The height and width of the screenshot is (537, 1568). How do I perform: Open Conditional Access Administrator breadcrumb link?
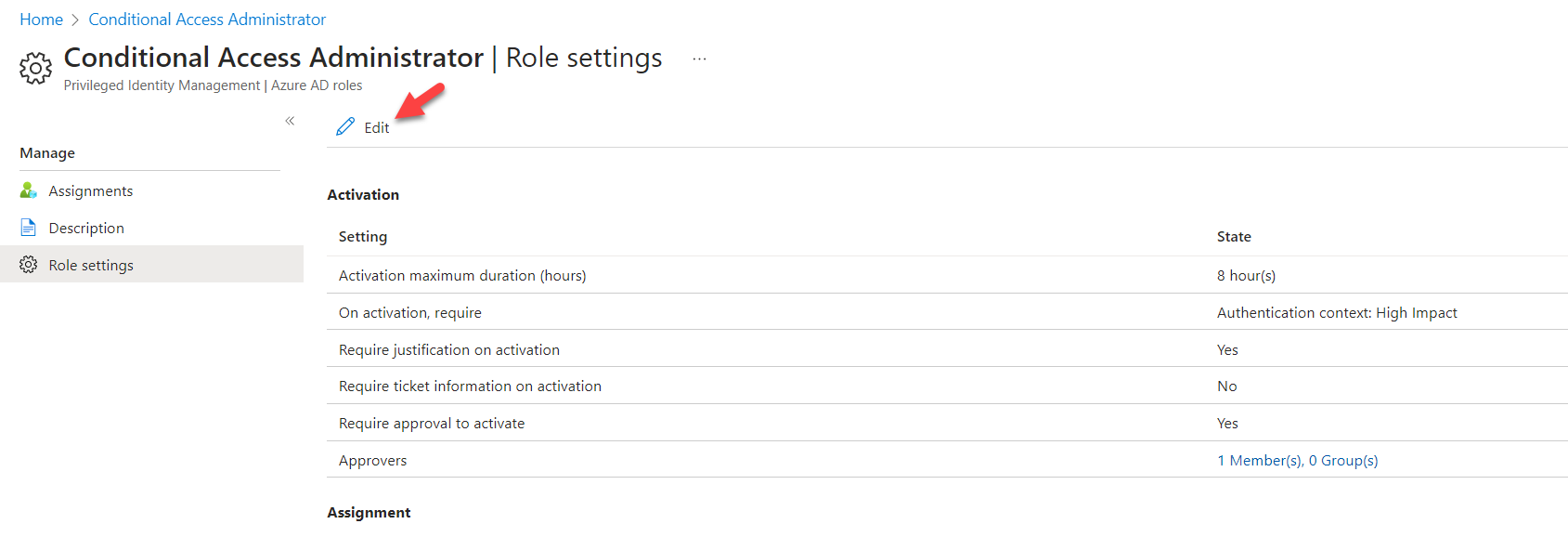click(207, 20)
